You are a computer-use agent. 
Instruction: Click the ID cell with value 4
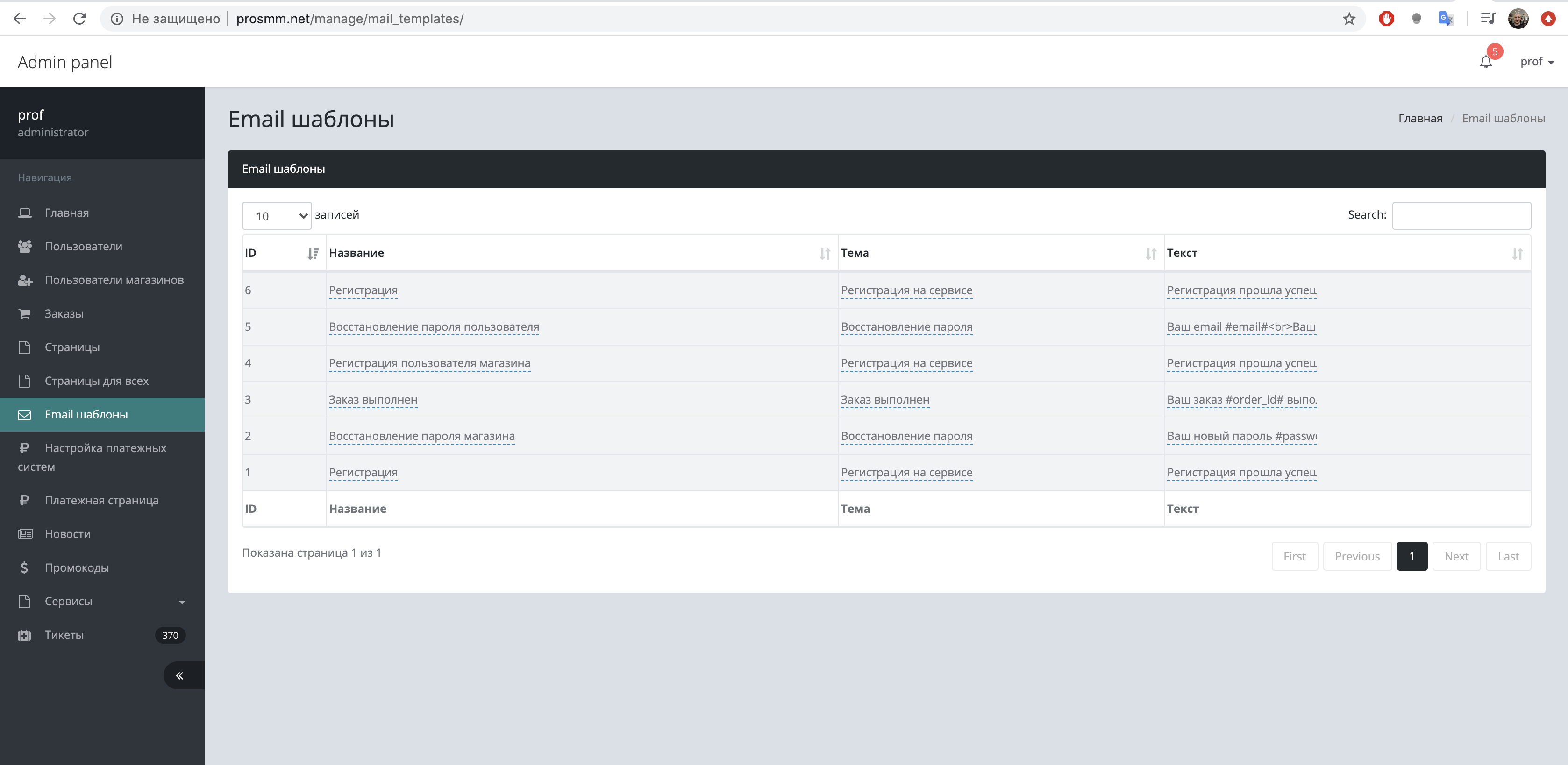point(284,363)
